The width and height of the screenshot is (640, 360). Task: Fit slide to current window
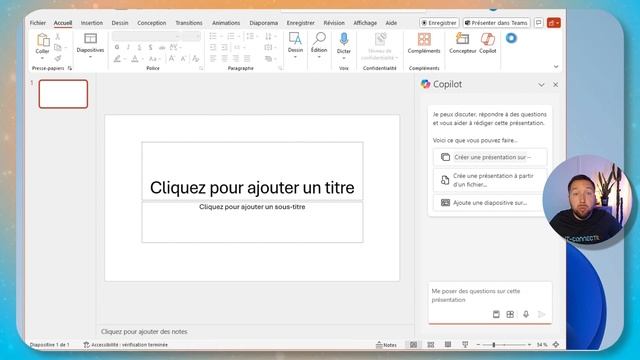[556, 344]
